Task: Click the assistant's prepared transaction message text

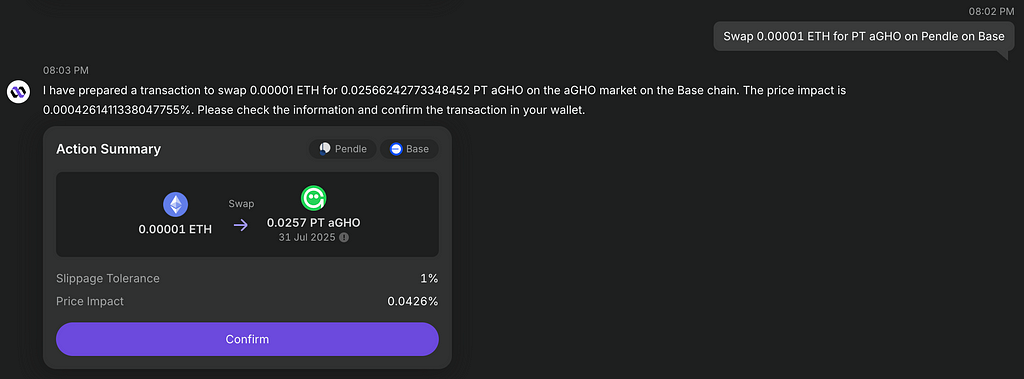Action: pyautogui.click(x=445, y=100)
